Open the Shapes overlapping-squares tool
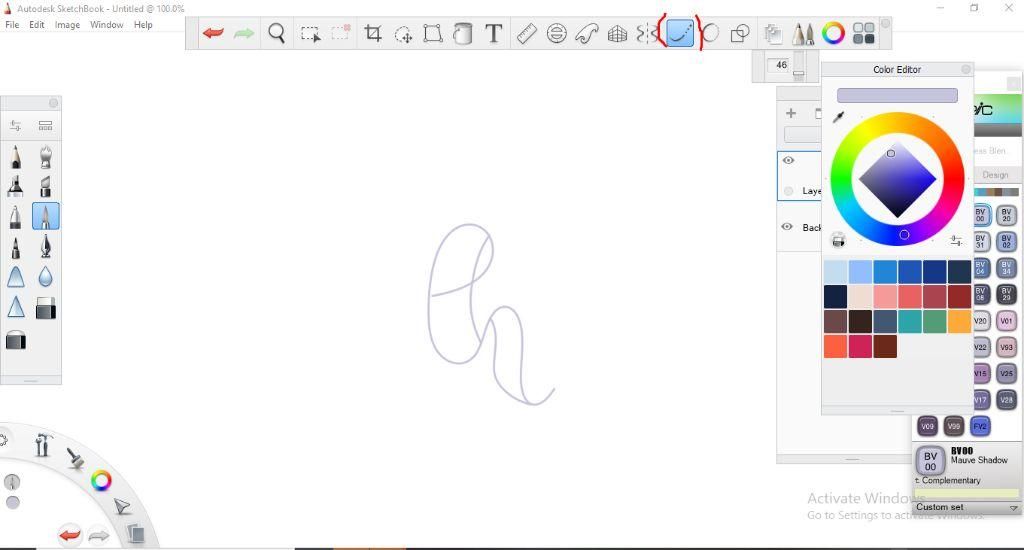This screenshot has height=550, width=1024. point(740,33)
